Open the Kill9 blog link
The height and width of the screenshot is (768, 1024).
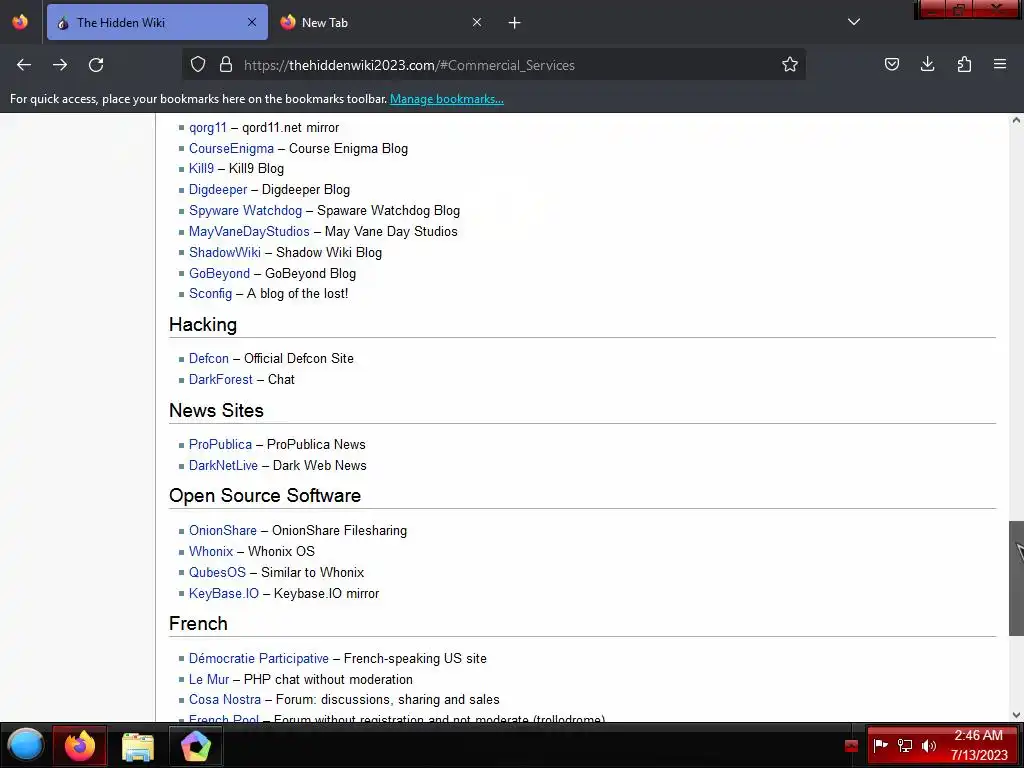pos(201,168)
